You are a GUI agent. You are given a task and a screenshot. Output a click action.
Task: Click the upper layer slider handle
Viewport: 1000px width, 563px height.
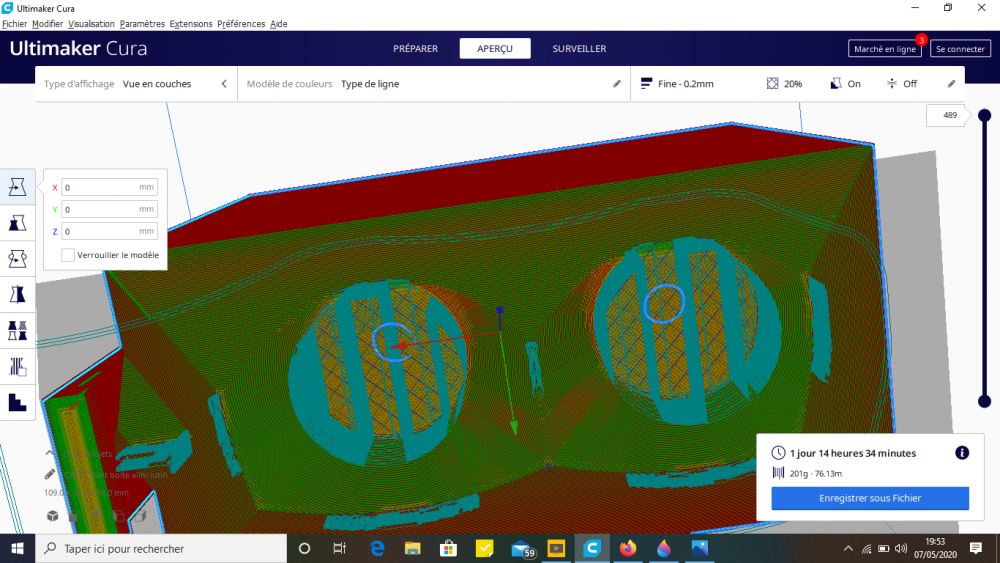click(985, 115)
